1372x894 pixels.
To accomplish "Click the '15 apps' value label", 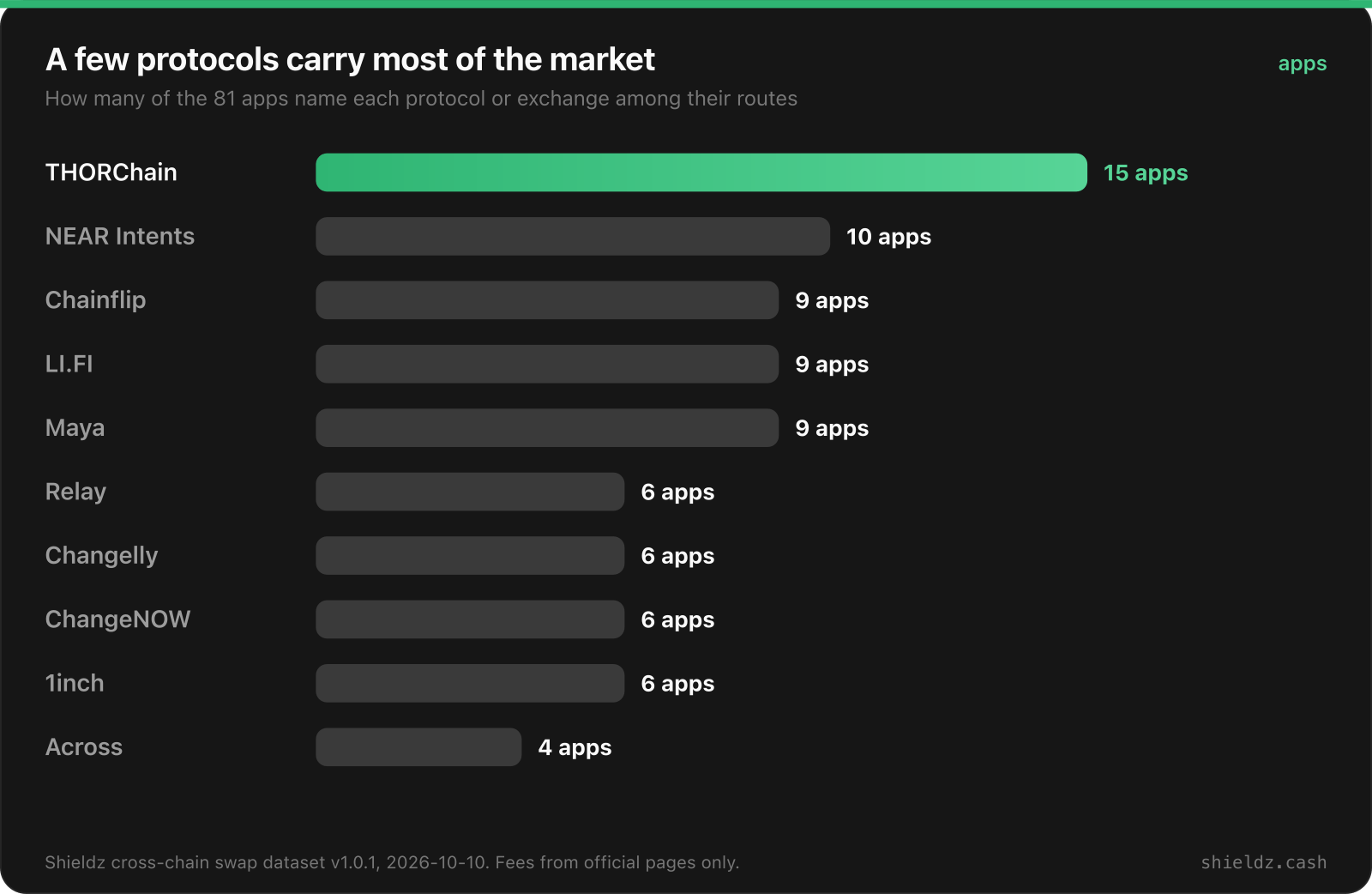I will pyautogui.click(x=1146, y=173).
